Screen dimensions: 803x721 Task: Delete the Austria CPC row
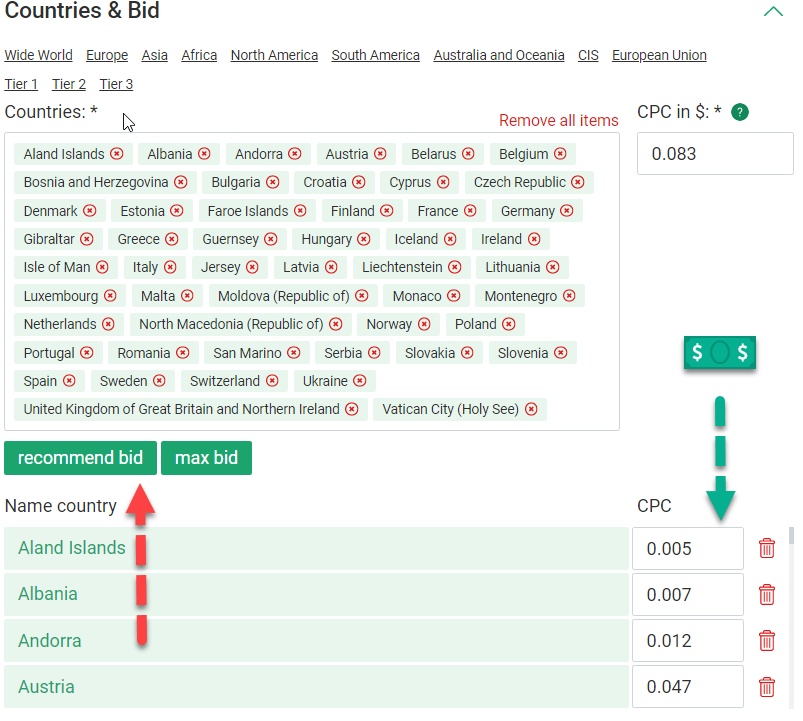[x=767, y=687]
